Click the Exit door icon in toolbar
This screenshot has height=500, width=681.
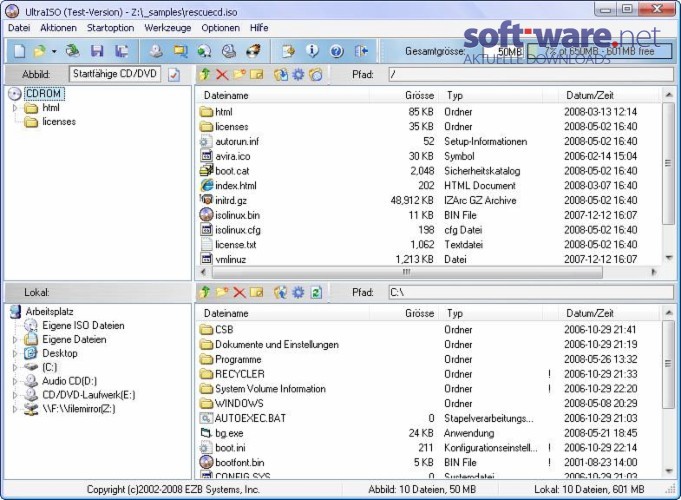click(361, 51)
